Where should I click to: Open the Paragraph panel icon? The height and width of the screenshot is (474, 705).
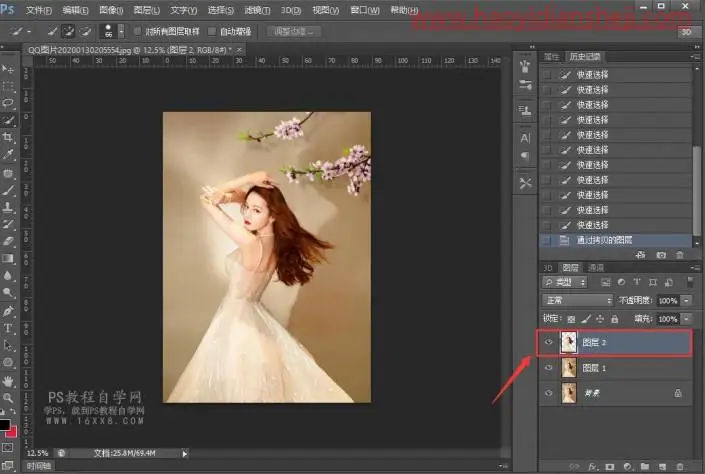525,156
